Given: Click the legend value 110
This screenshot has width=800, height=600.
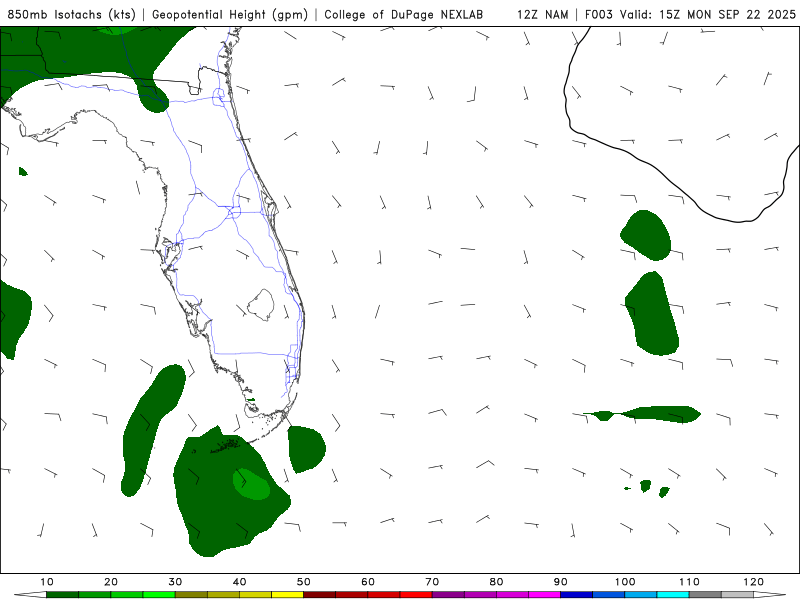Looking at the screenshot, I should [x=689, y=582].
